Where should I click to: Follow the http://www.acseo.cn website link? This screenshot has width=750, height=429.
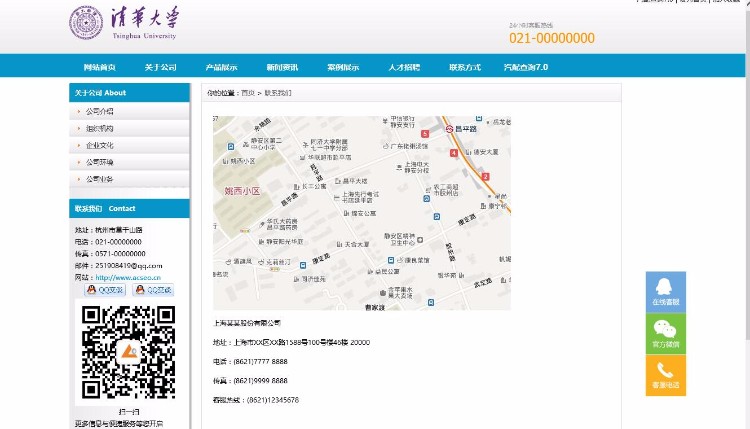coord(128,277)
